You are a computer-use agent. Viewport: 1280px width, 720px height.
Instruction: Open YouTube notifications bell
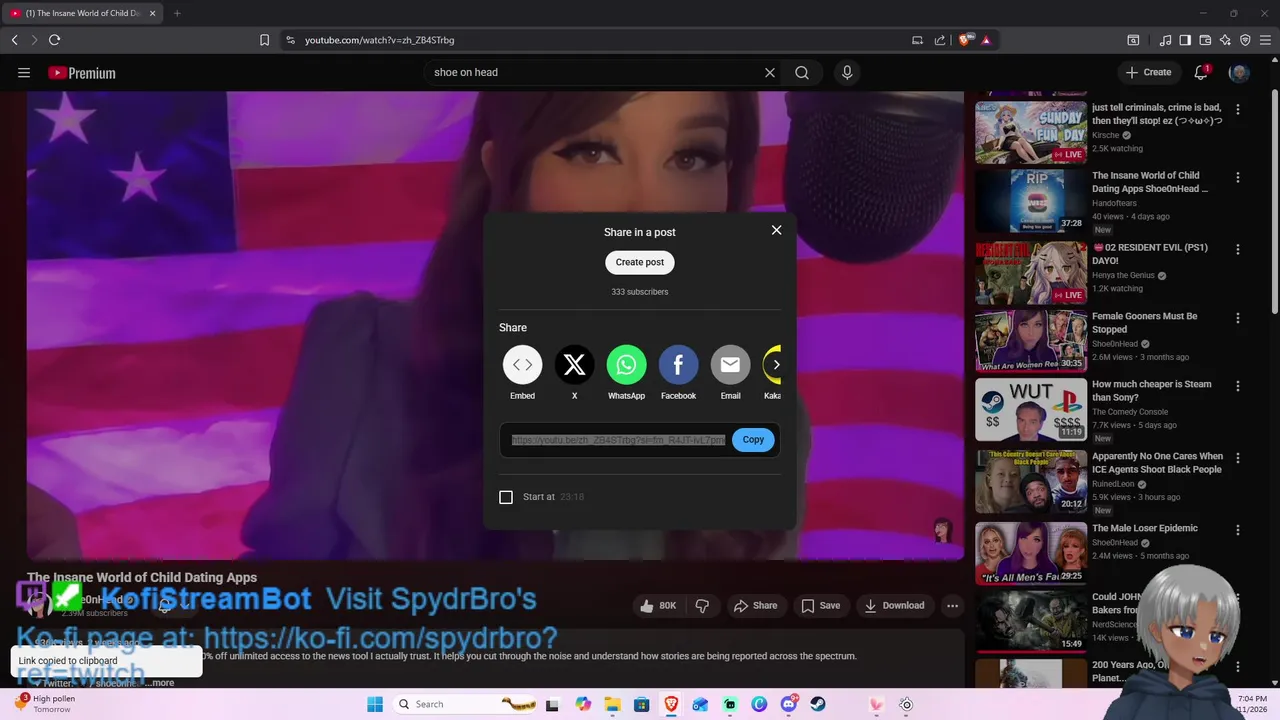point(1202,72)
